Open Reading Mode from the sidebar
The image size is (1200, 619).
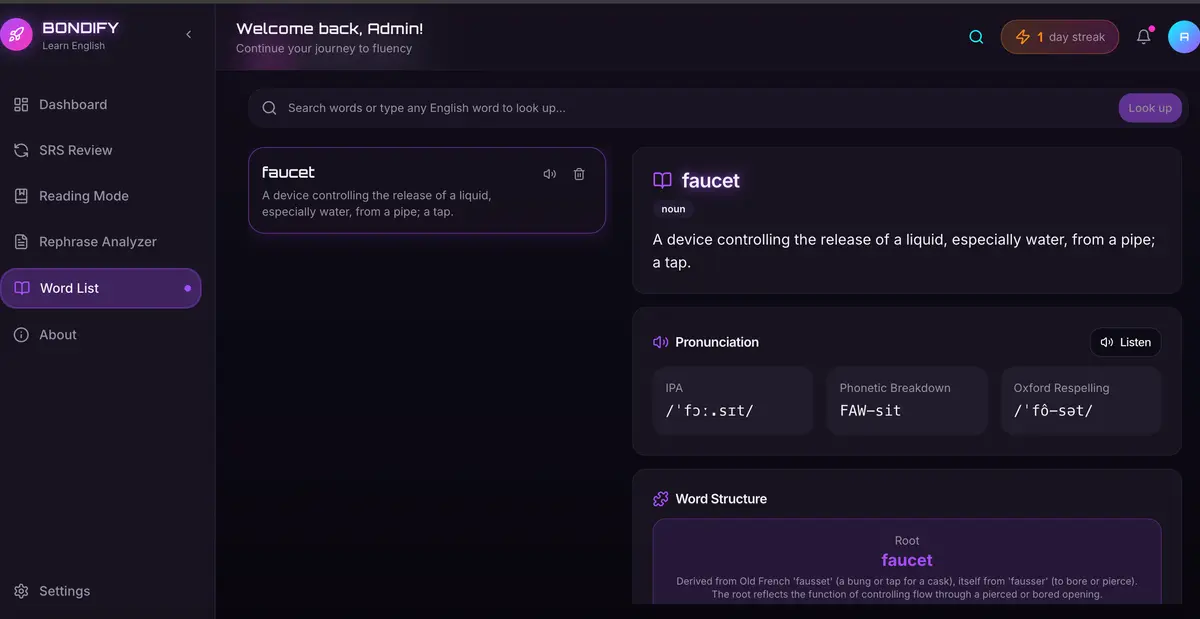click(x=83, y=196)
